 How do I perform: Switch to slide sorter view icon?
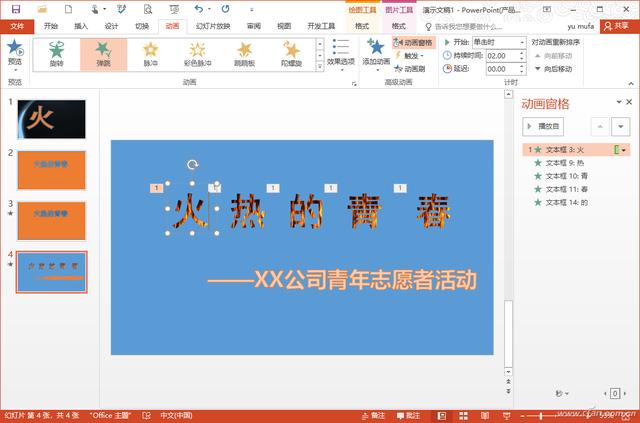[463, 416]
